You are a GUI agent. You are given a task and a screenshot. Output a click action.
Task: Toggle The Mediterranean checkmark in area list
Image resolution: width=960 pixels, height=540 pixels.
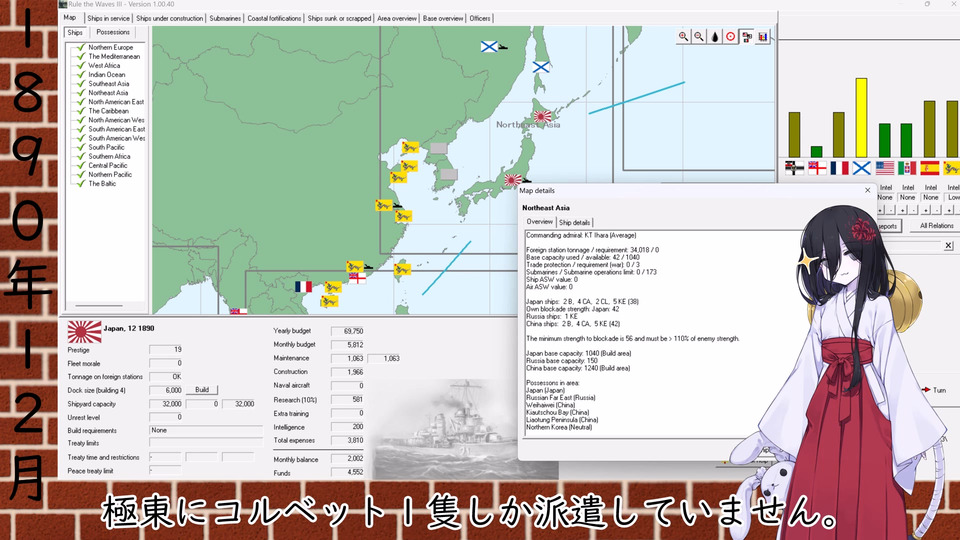coord(81,56)
